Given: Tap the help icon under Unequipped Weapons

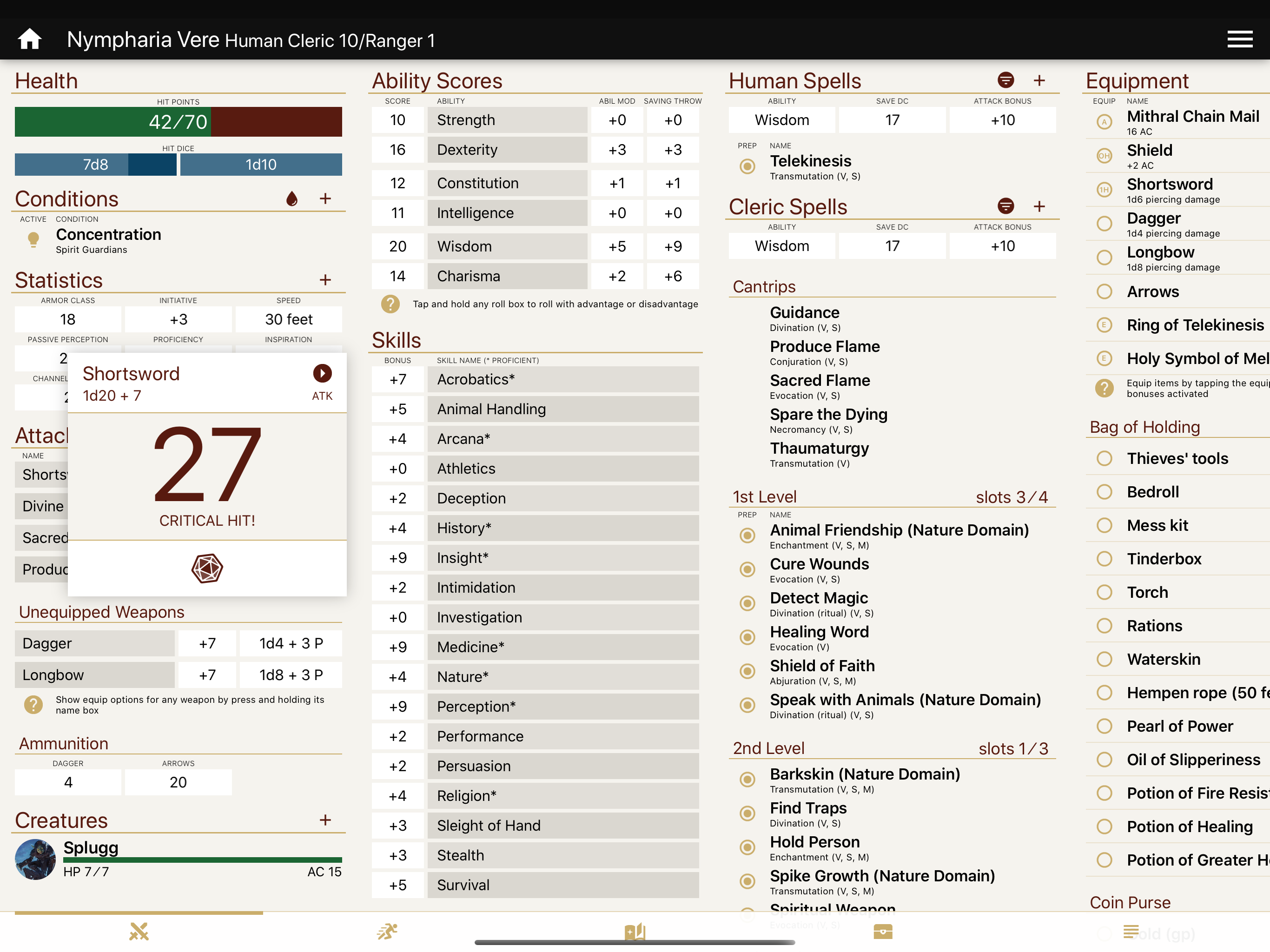Looking at the screenshot, I should (33, 705).
